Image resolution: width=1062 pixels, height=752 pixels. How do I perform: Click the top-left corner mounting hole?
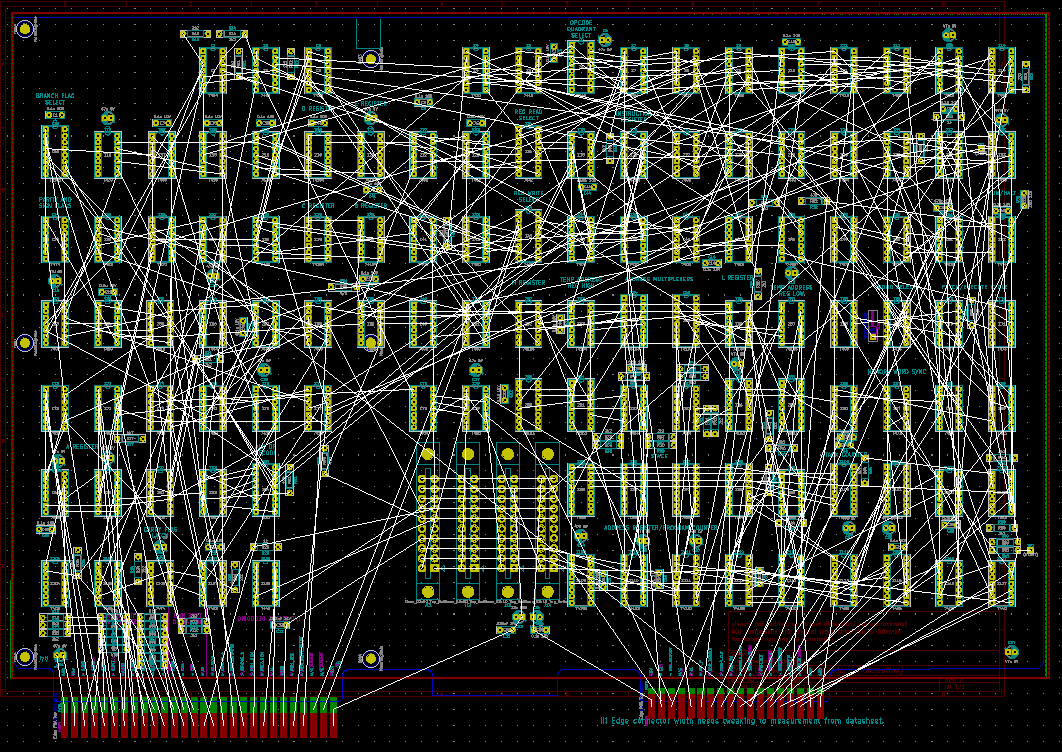click(x=25, y=29)
